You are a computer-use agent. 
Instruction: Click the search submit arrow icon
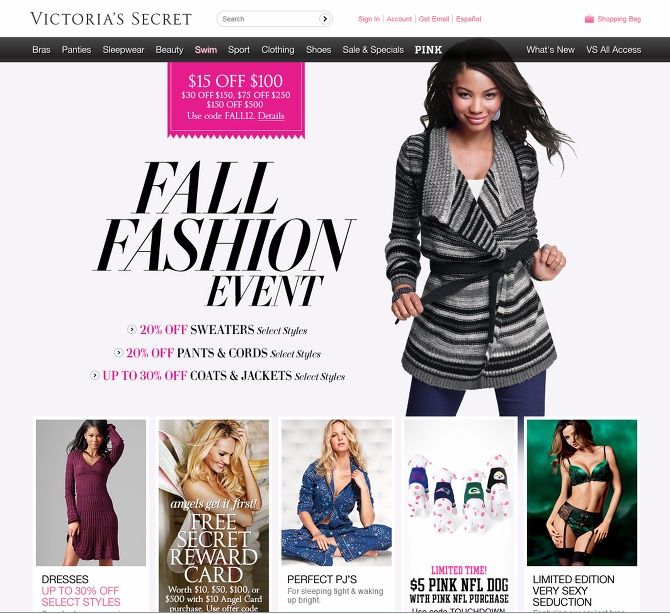325,19
